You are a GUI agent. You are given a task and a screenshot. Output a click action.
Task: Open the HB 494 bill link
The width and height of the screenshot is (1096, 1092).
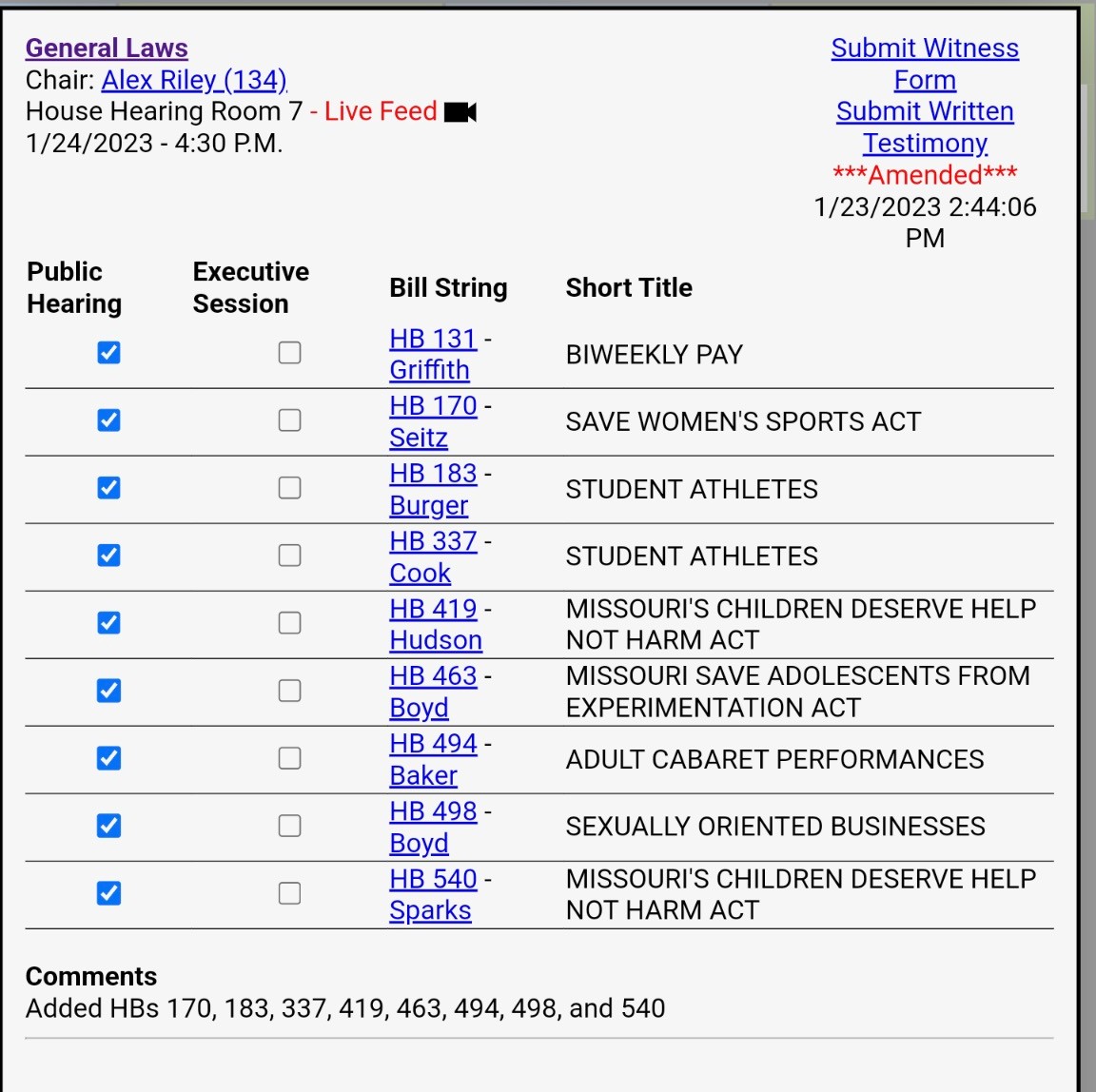(x=434, y=744)
